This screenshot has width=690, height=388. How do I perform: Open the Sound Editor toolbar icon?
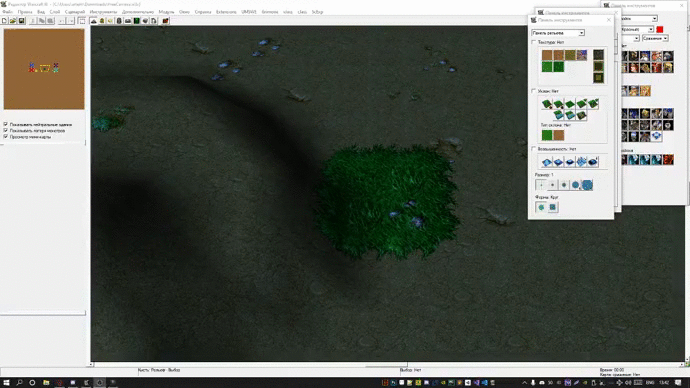(110, 21)
